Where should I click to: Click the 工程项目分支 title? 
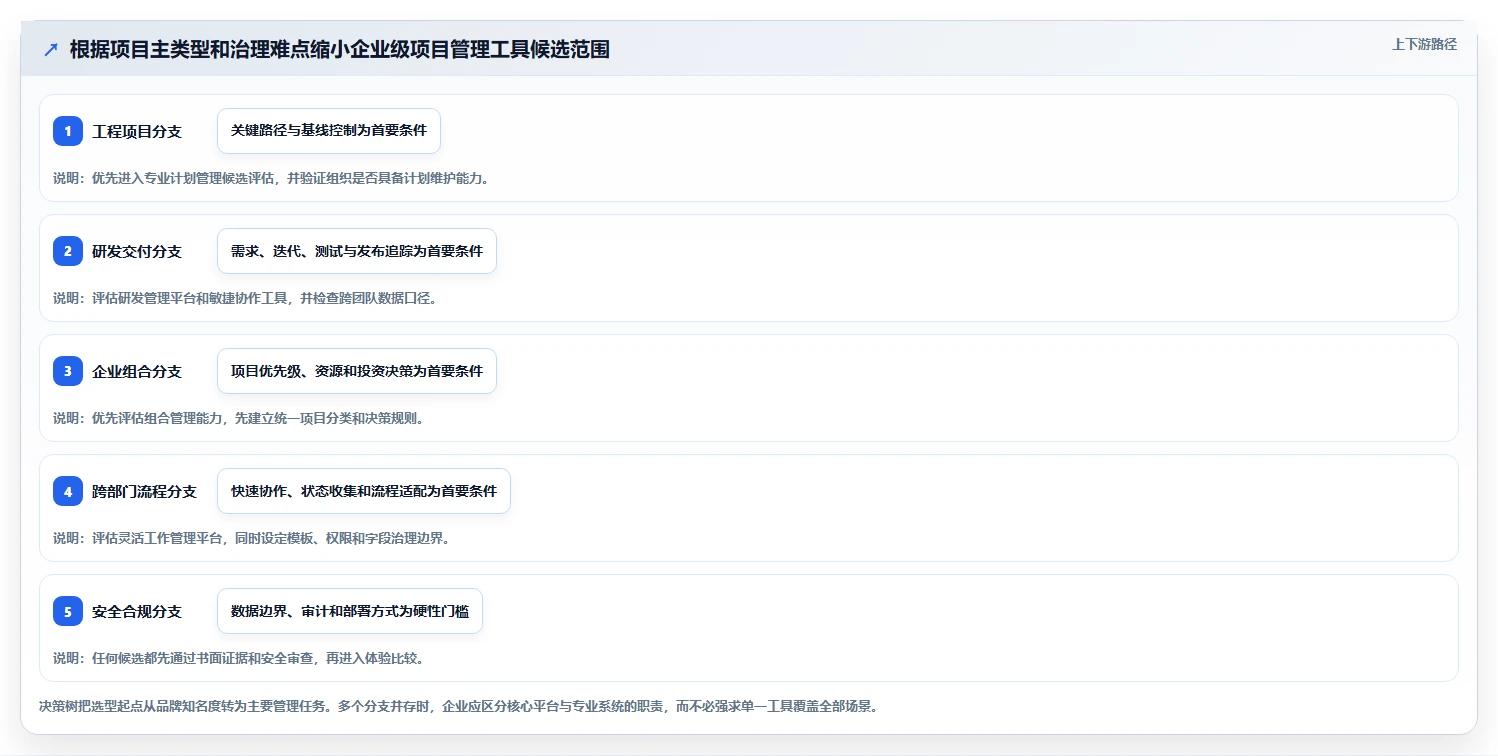click(x=137, y=131)
